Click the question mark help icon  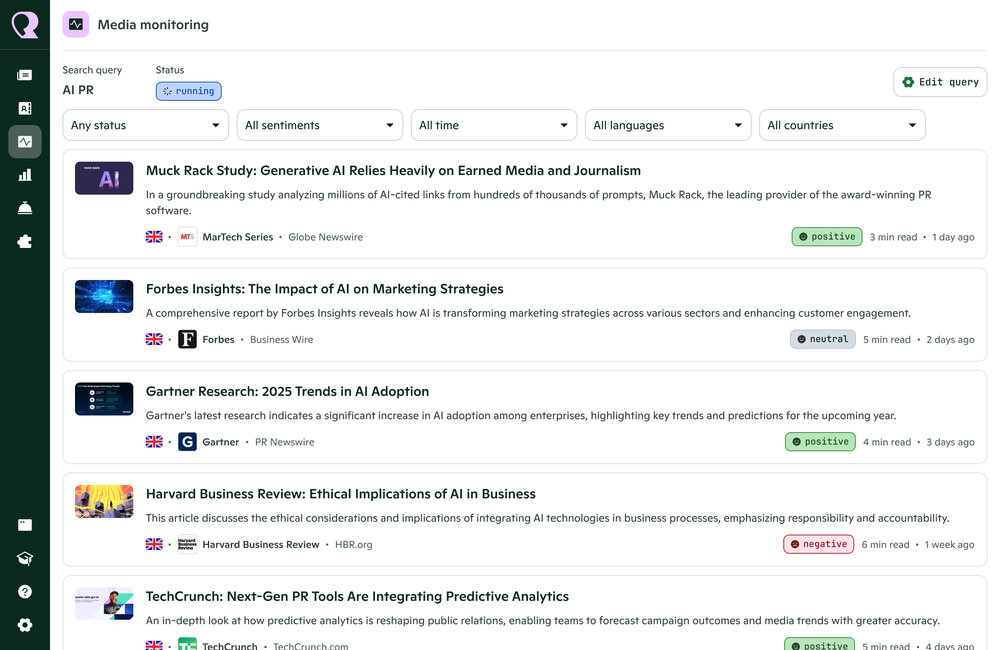tap(25, 592)
